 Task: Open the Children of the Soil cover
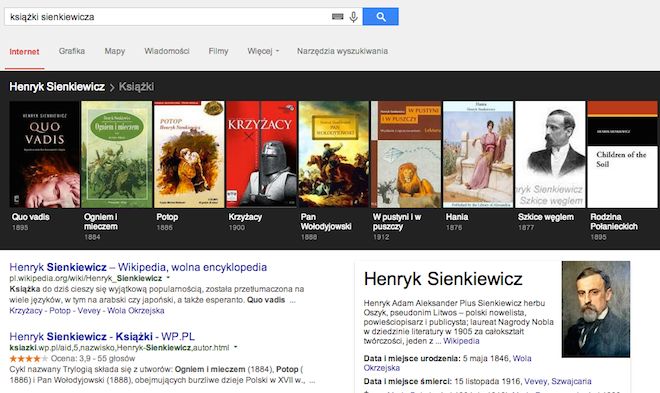623,154
